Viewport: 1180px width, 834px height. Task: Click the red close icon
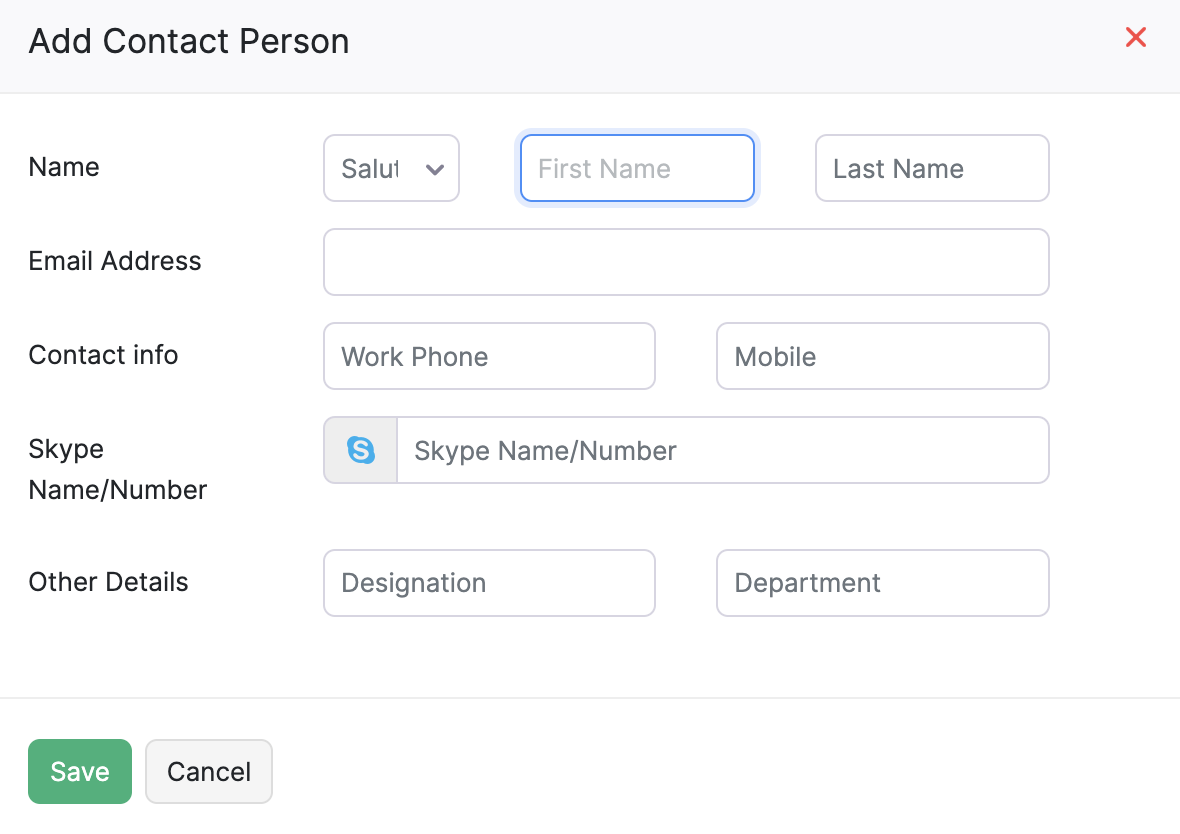1136,37
